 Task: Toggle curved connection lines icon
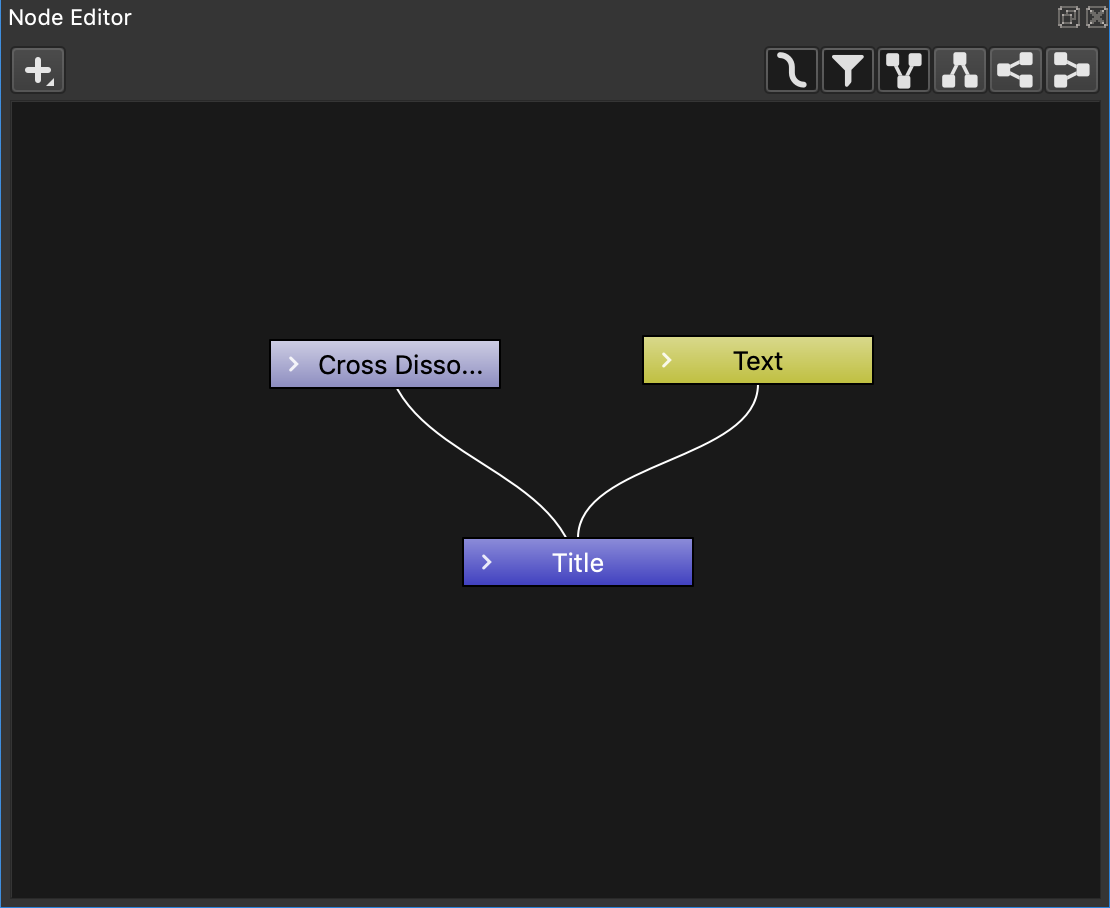click(x=791, y=70)
